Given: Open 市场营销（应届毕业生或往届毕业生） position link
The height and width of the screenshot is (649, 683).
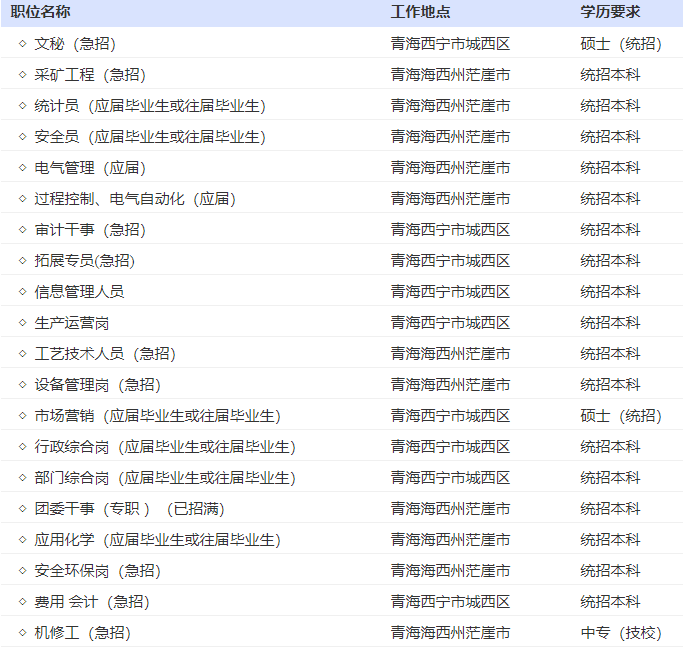Looking at the screenshot, I should (x=157, y=416).
